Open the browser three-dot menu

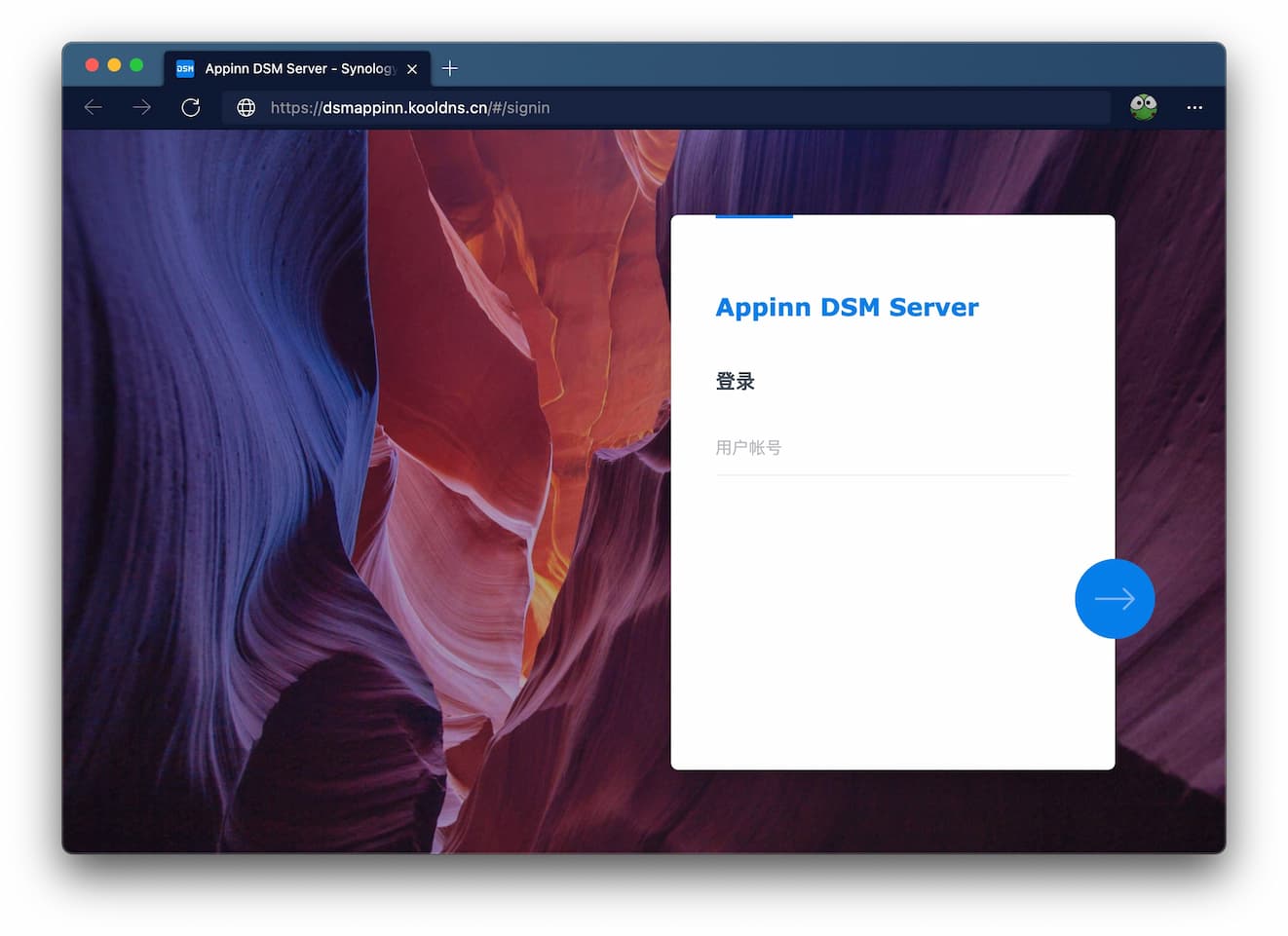1194,107
